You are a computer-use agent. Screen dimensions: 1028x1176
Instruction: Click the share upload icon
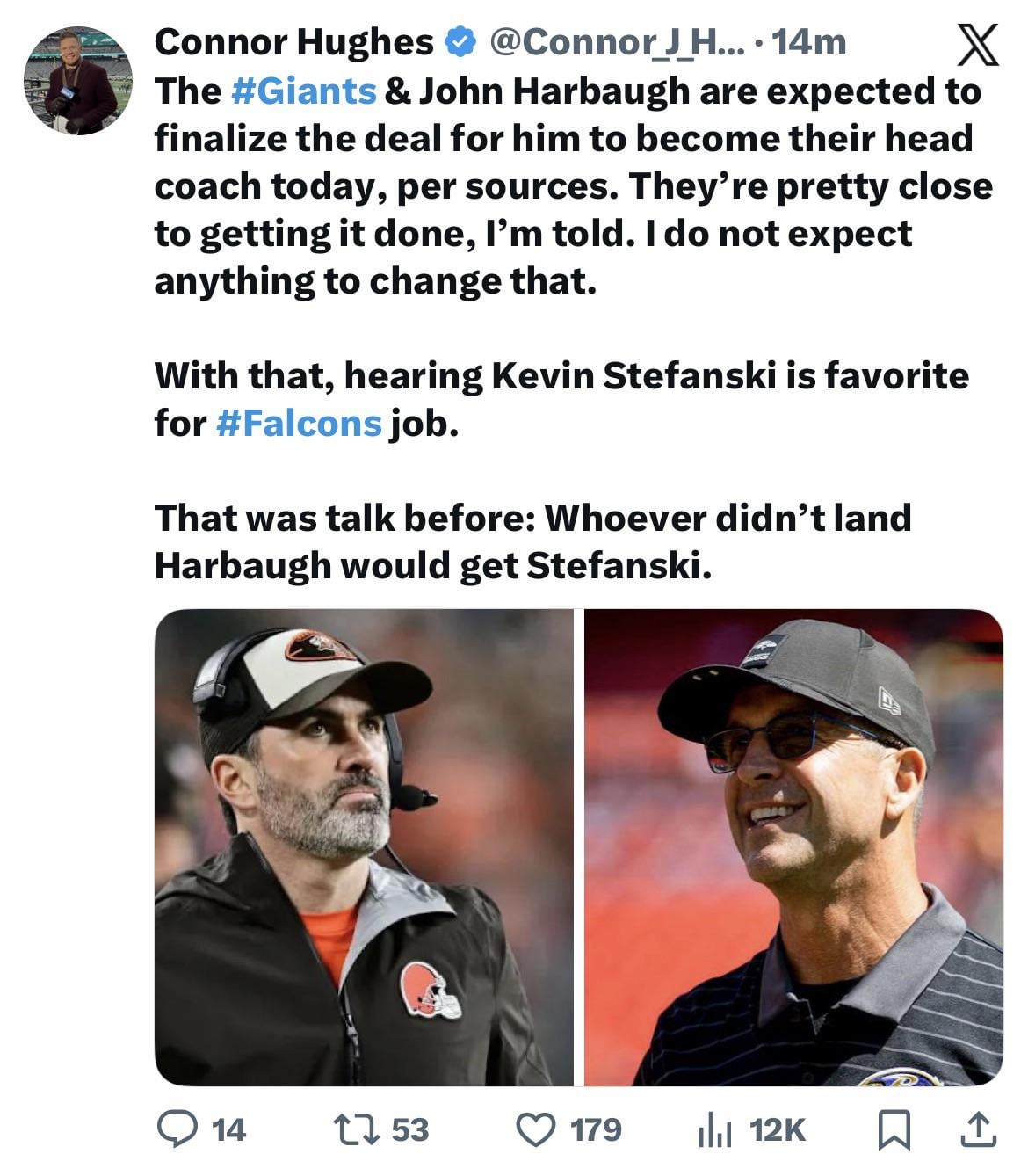point(979,1129)
